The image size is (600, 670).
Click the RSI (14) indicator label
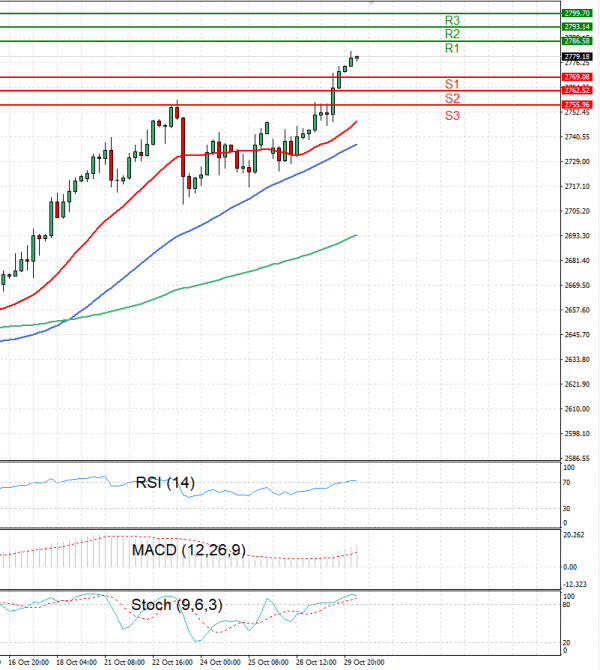[x=165, y=483]
